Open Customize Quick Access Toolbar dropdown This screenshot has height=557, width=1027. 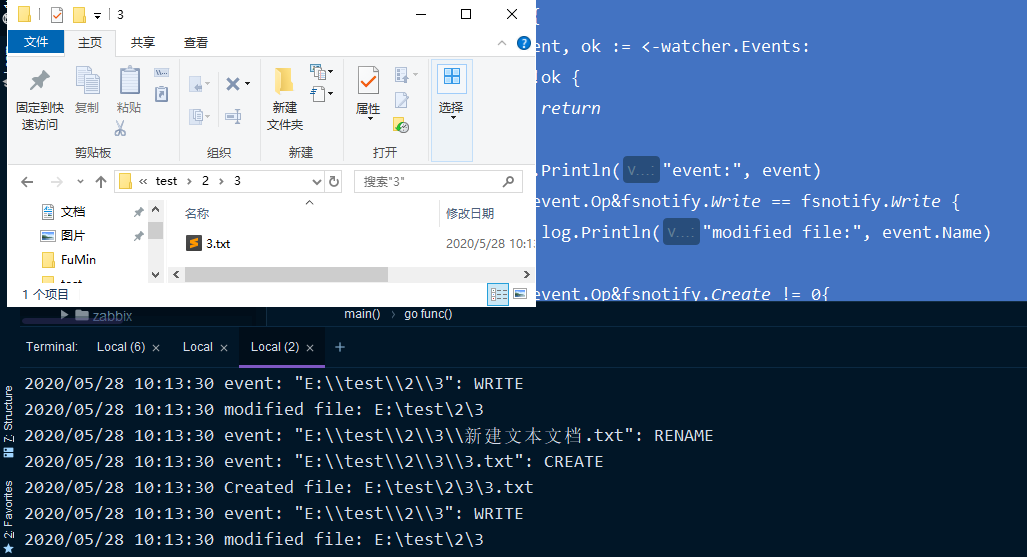[98, 15]
